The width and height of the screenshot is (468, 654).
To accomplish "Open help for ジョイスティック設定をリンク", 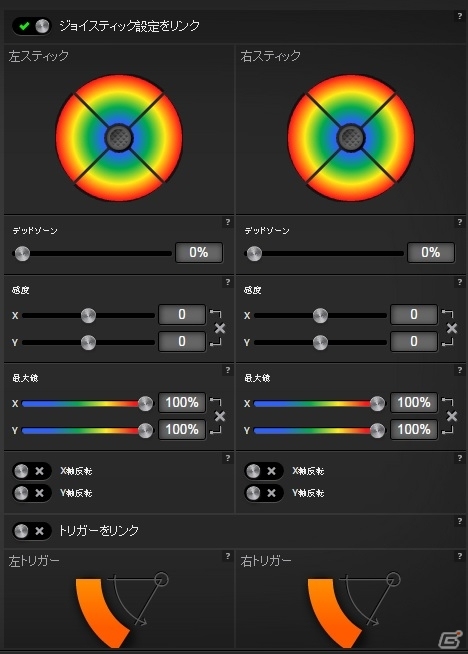I will point(460,16).
